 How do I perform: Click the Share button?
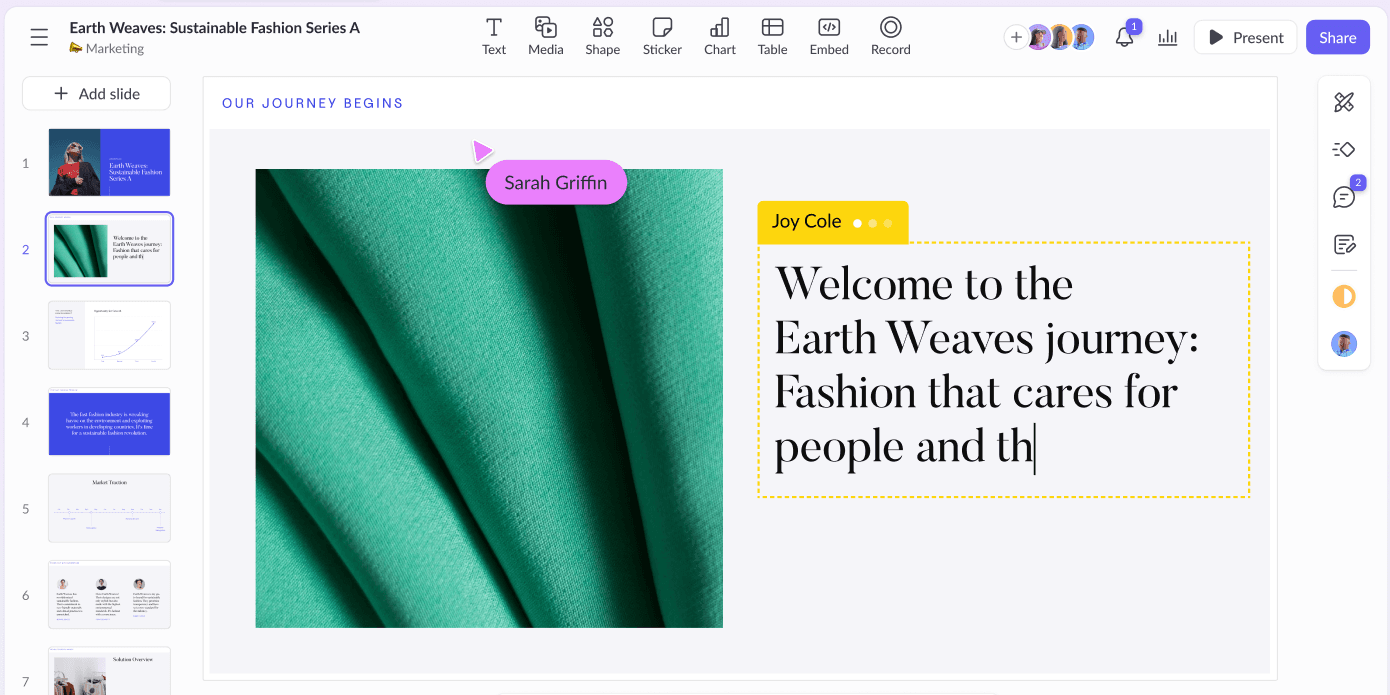point(1337,38)
